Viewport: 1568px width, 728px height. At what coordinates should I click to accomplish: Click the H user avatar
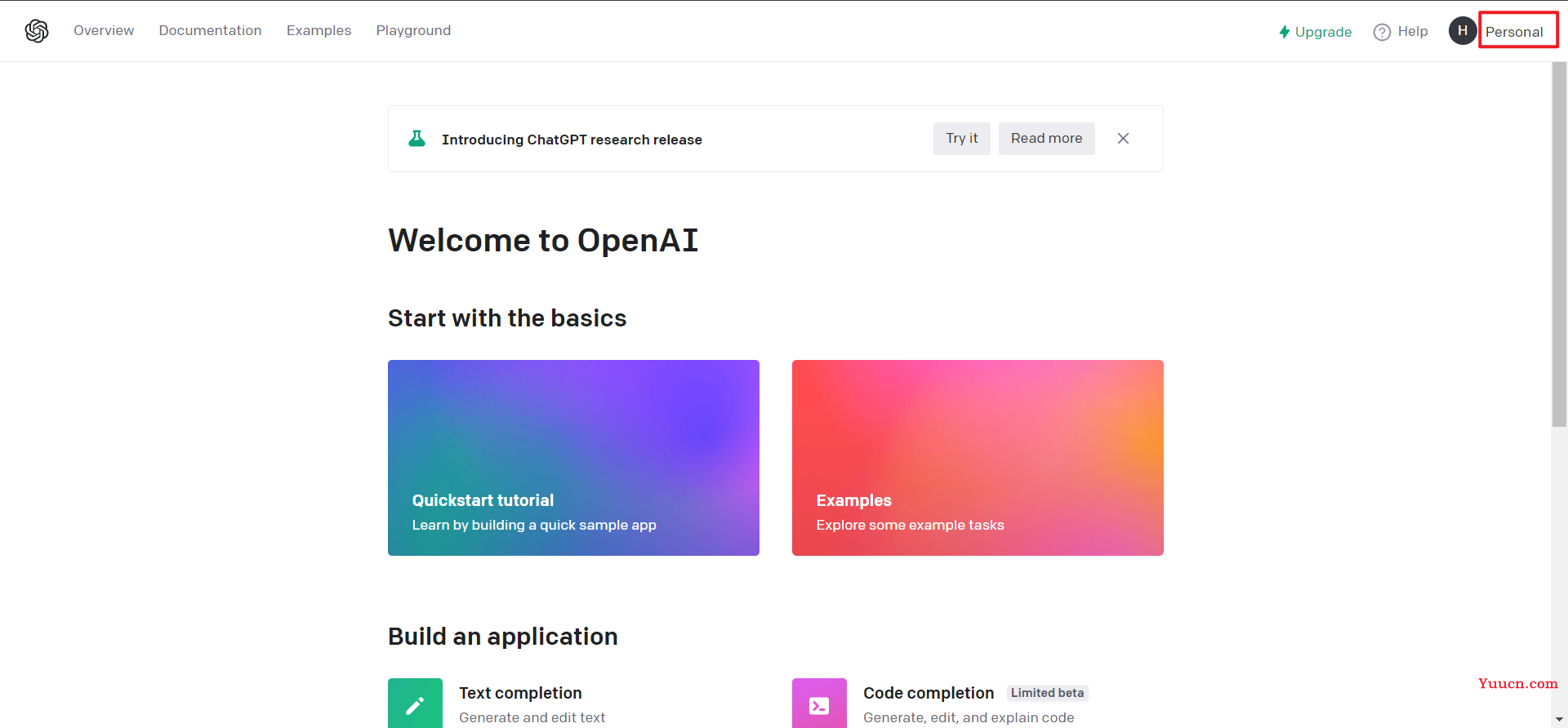1463,30
